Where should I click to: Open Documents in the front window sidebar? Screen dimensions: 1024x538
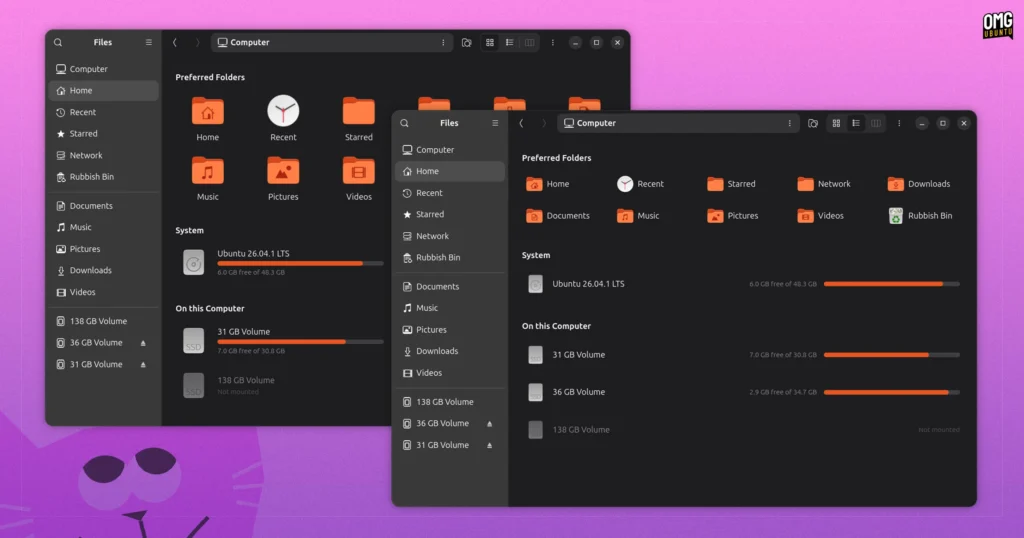tap(450, 286)
